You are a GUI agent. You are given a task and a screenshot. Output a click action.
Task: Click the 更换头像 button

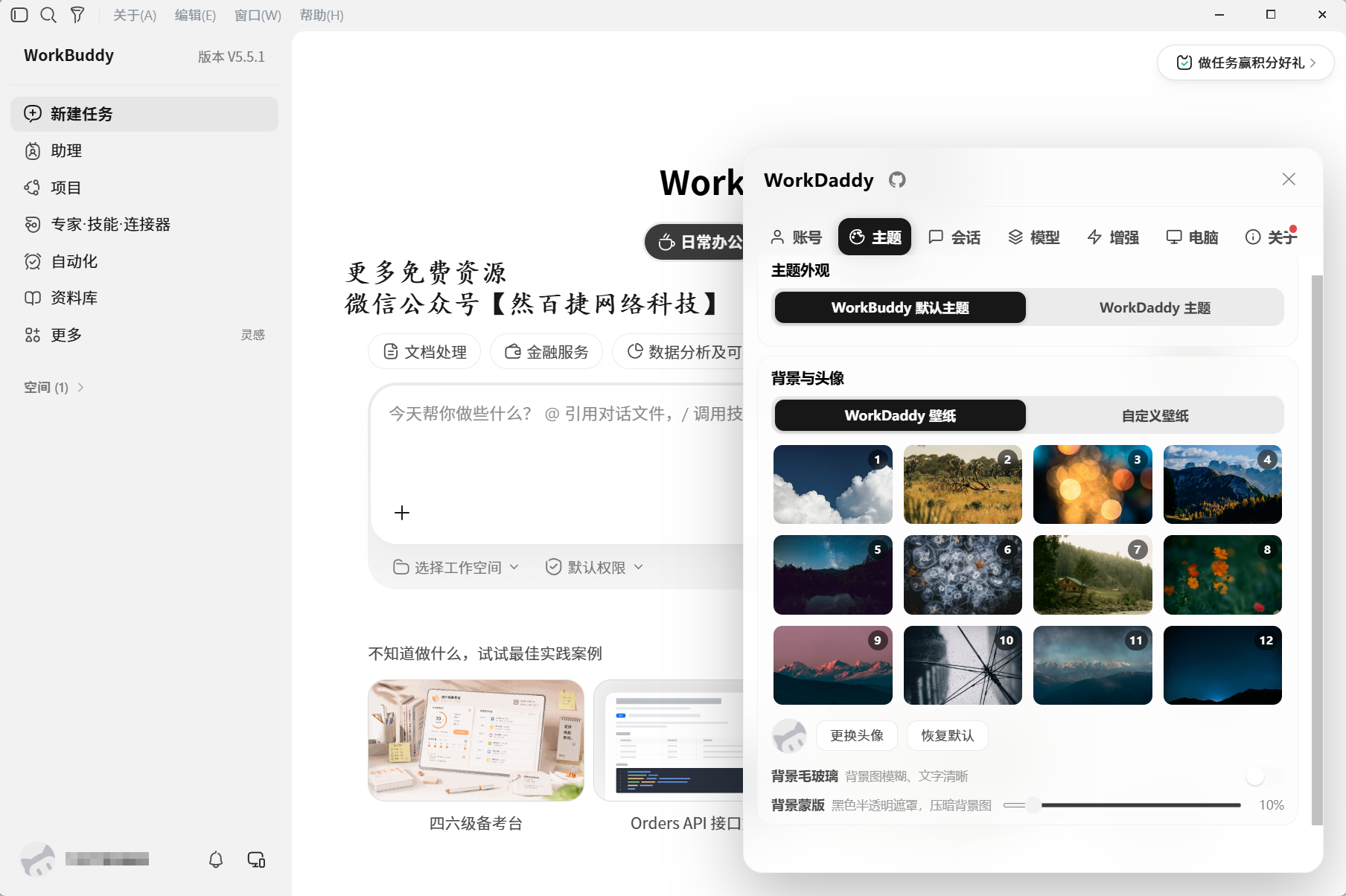click(857, 735)
